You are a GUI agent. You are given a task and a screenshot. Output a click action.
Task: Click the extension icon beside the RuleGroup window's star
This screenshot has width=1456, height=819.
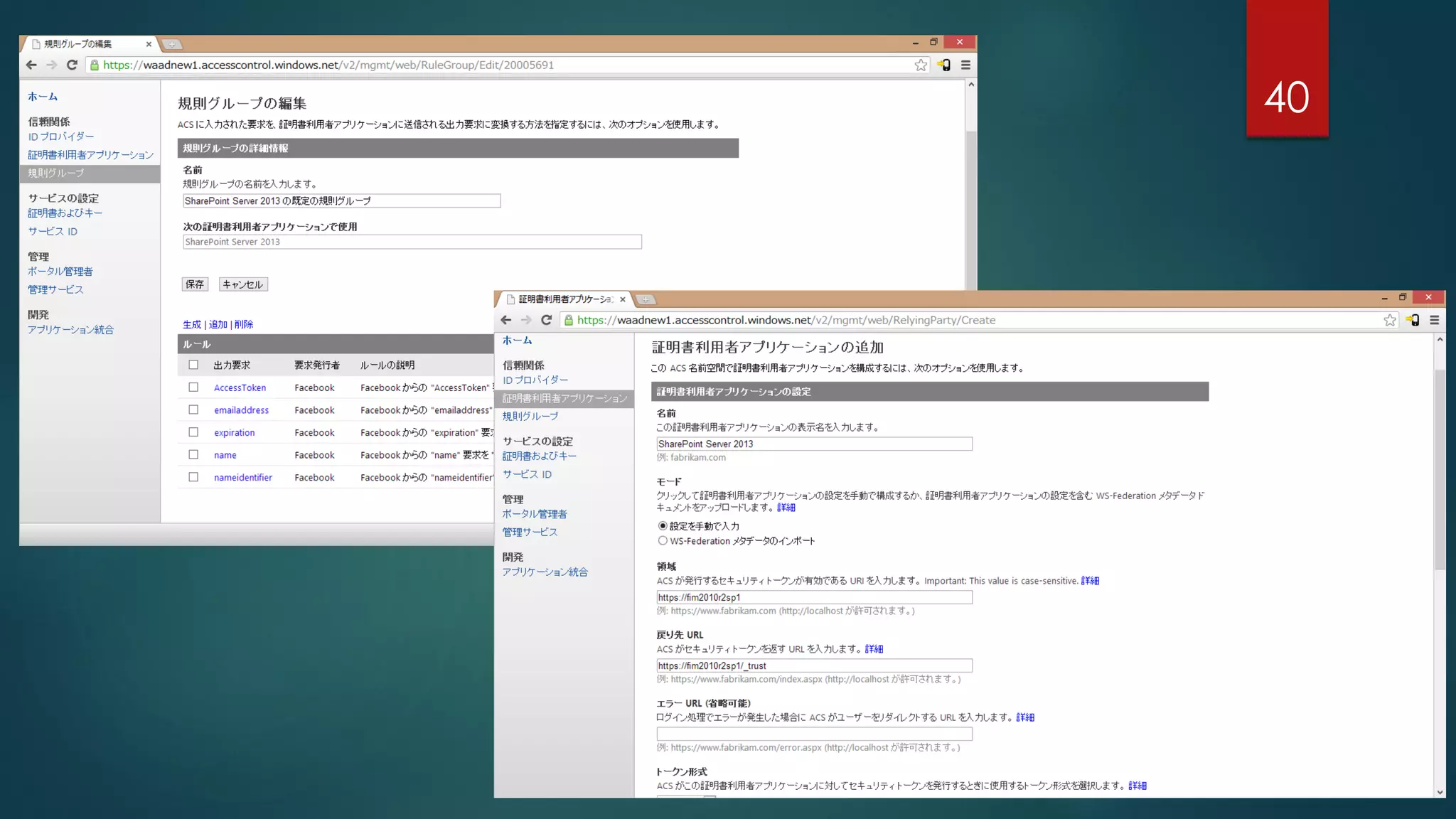943,65
